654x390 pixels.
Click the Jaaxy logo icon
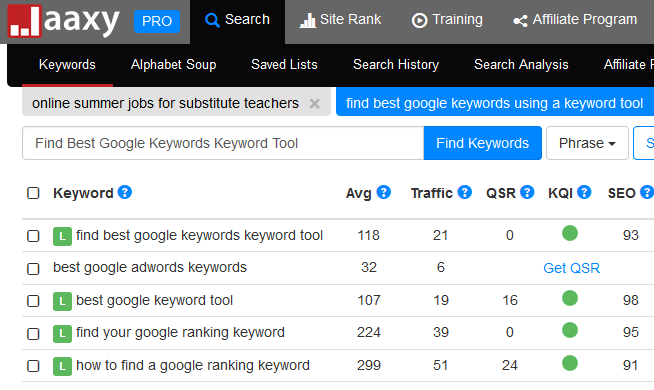[25, 21]
